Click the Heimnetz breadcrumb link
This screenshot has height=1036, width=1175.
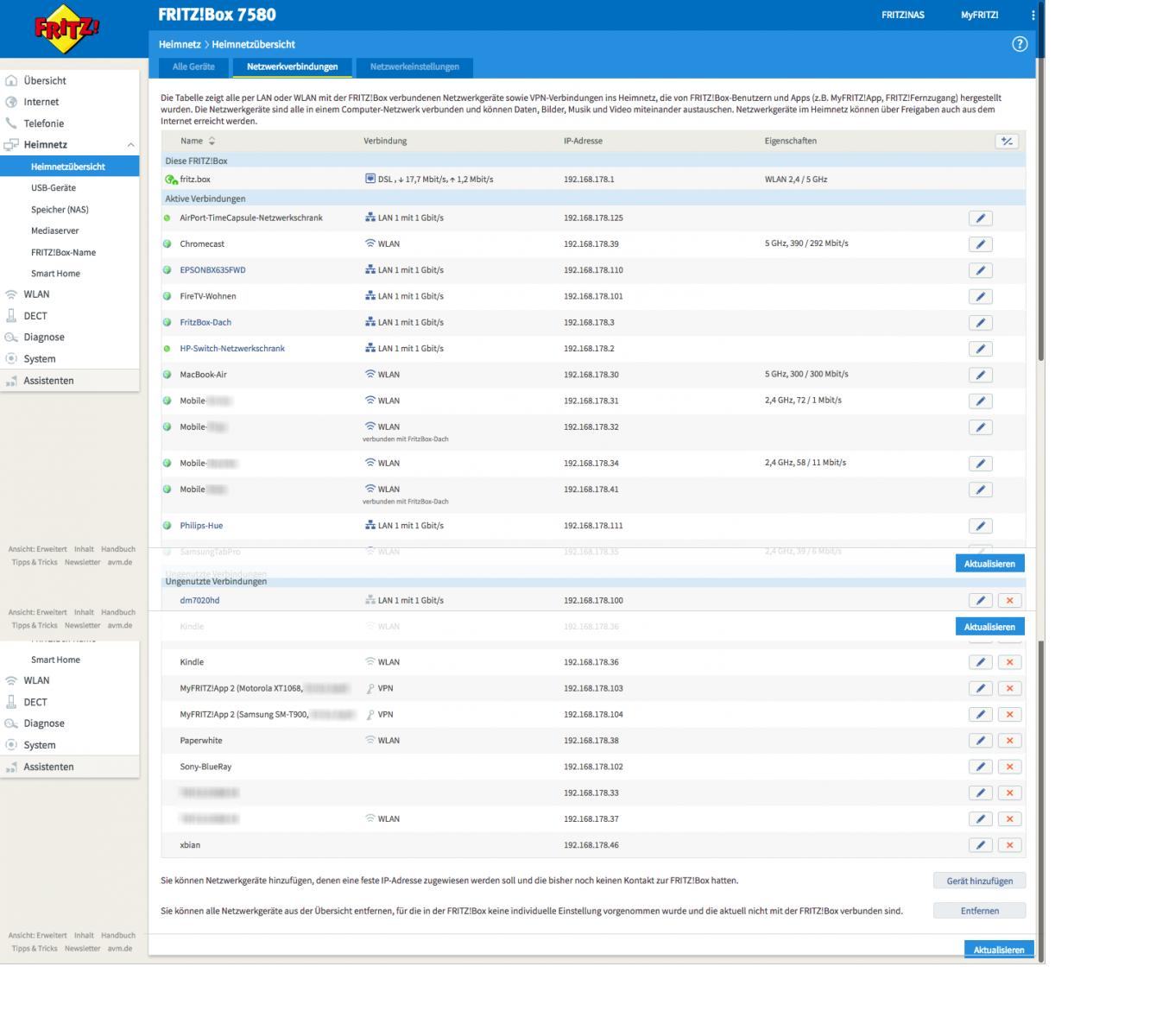[x=180, y=44]
